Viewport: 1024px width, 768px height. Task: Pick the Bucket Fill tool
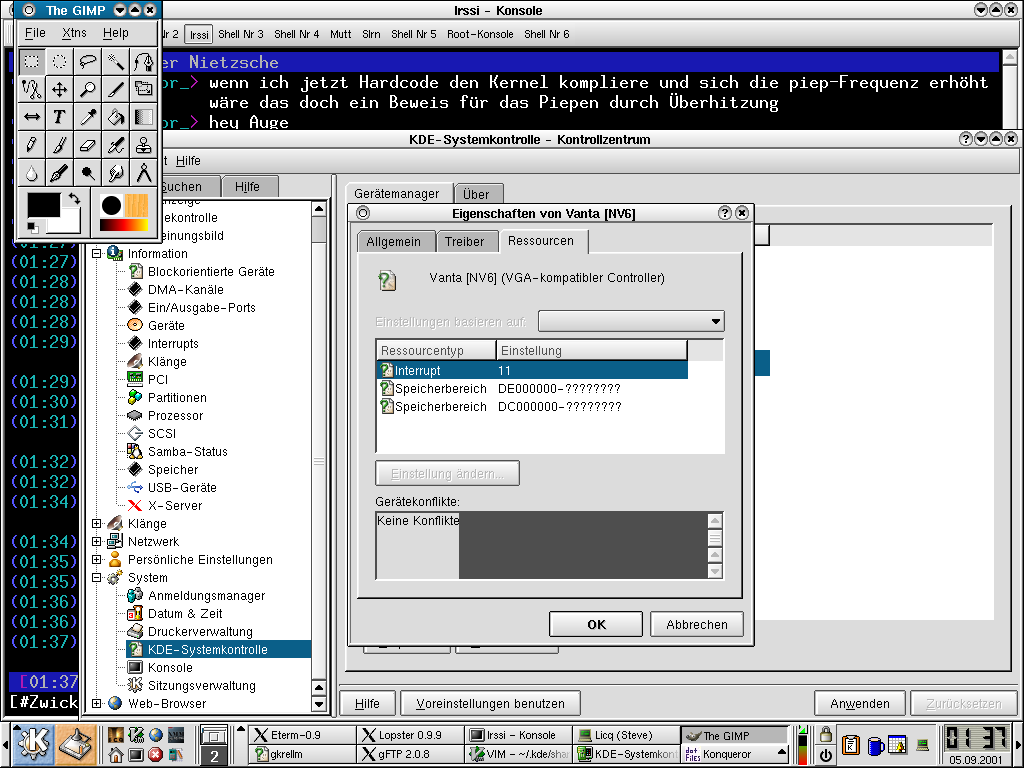(x=116, y=117)
